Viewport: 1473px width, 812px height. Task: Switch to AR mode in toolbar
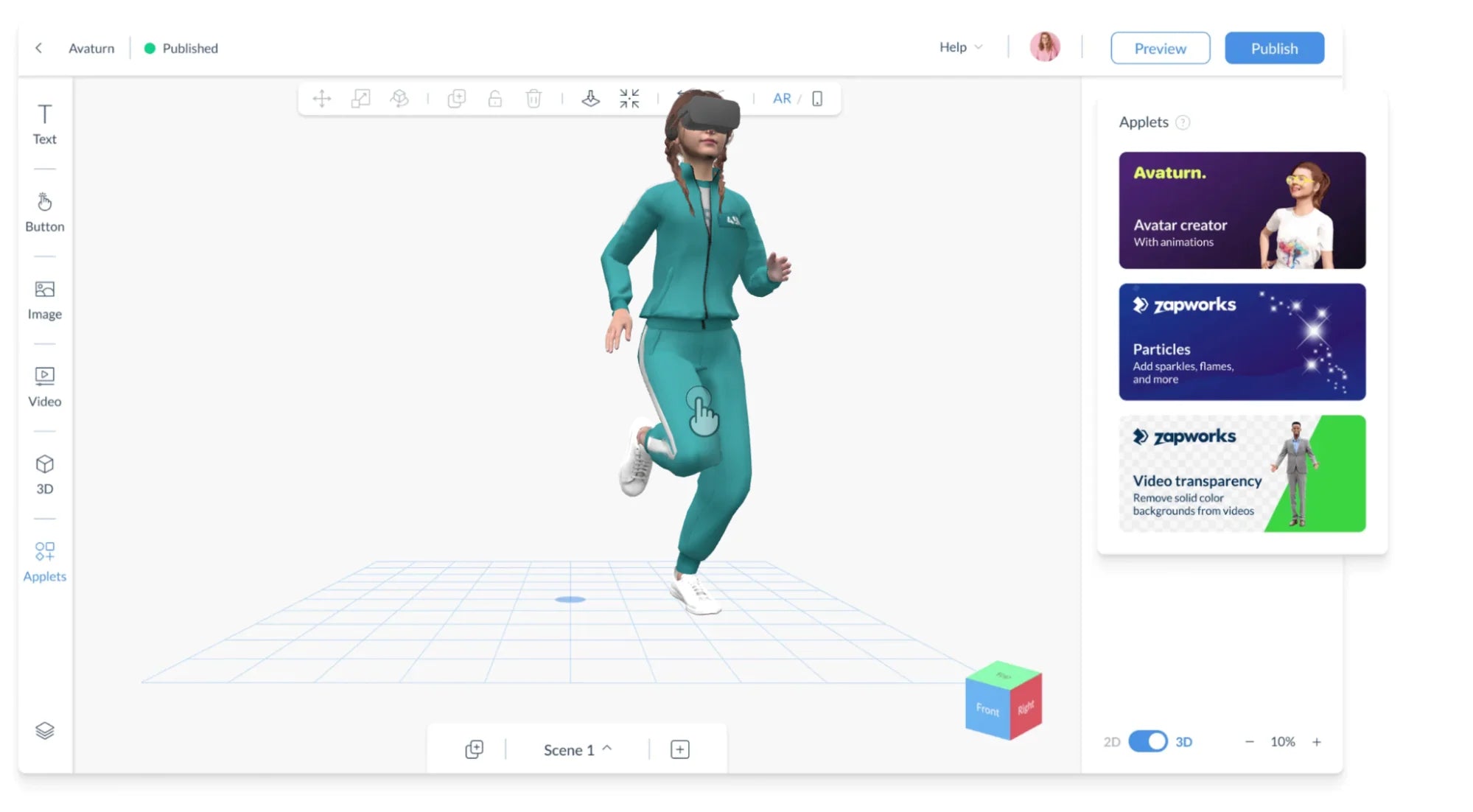pyautogui.click(x=781, y=99)
